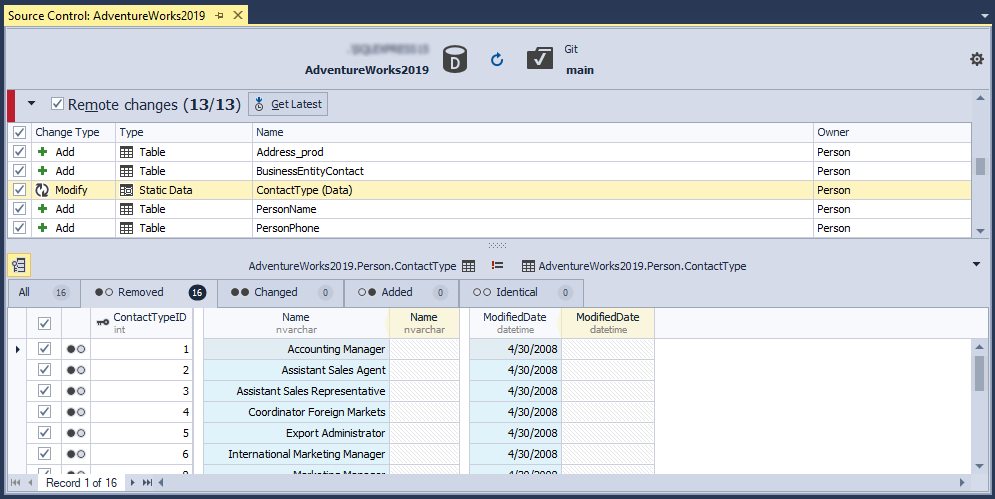Click the removed-state icon for record 4
The image size is (995, 499).
point(76,412)
